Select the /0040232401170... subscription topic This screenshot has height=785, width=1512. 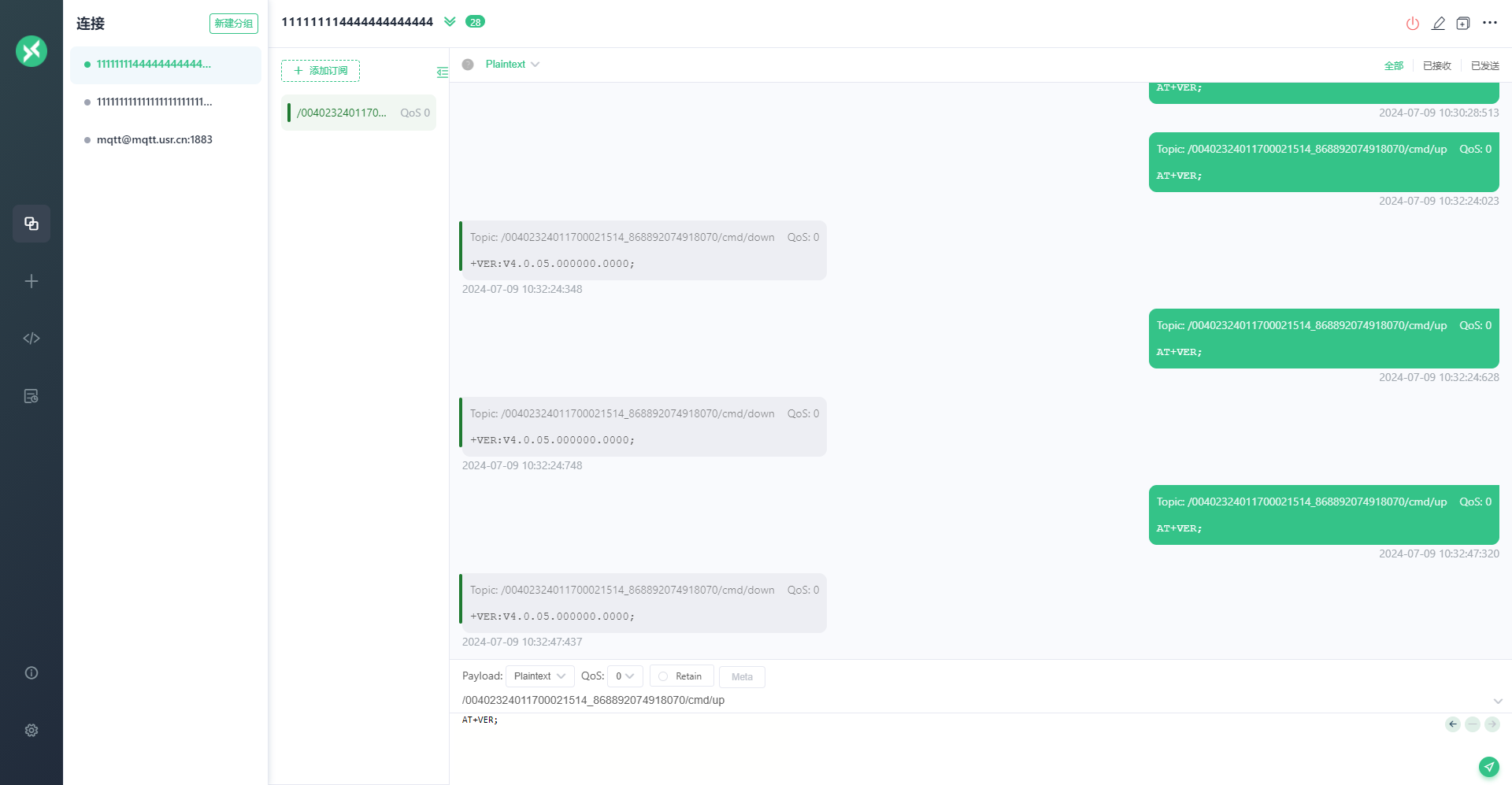358,113
